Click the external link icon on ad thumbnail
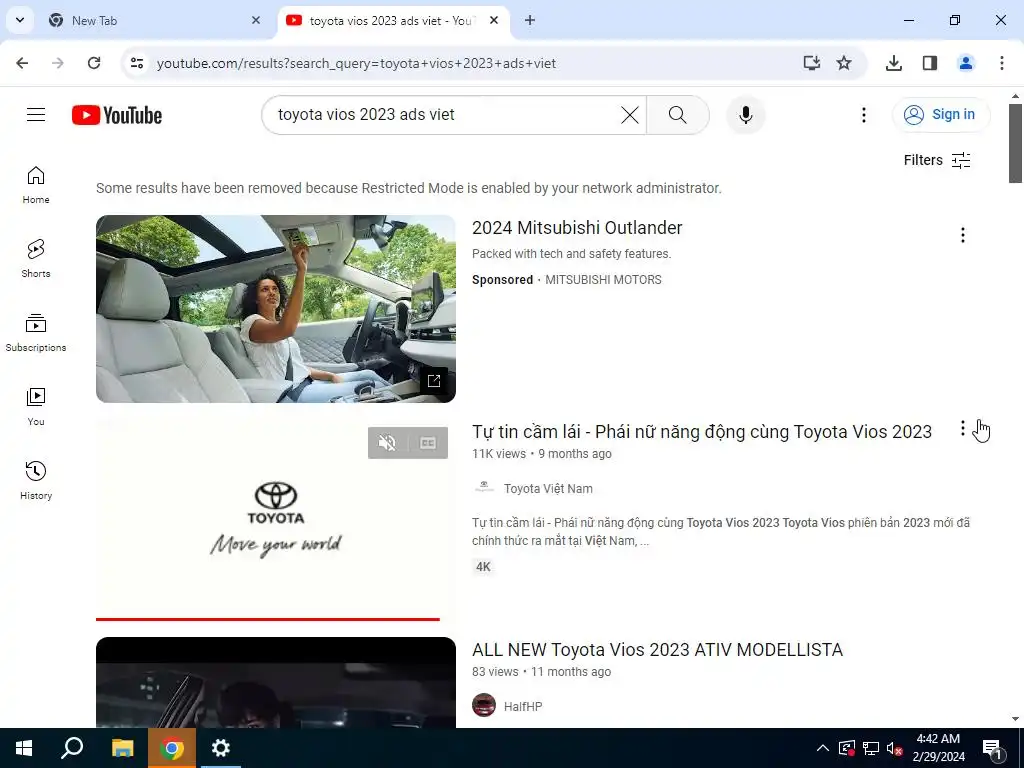This screenshot has height=768, width=1024. point(434,381)
